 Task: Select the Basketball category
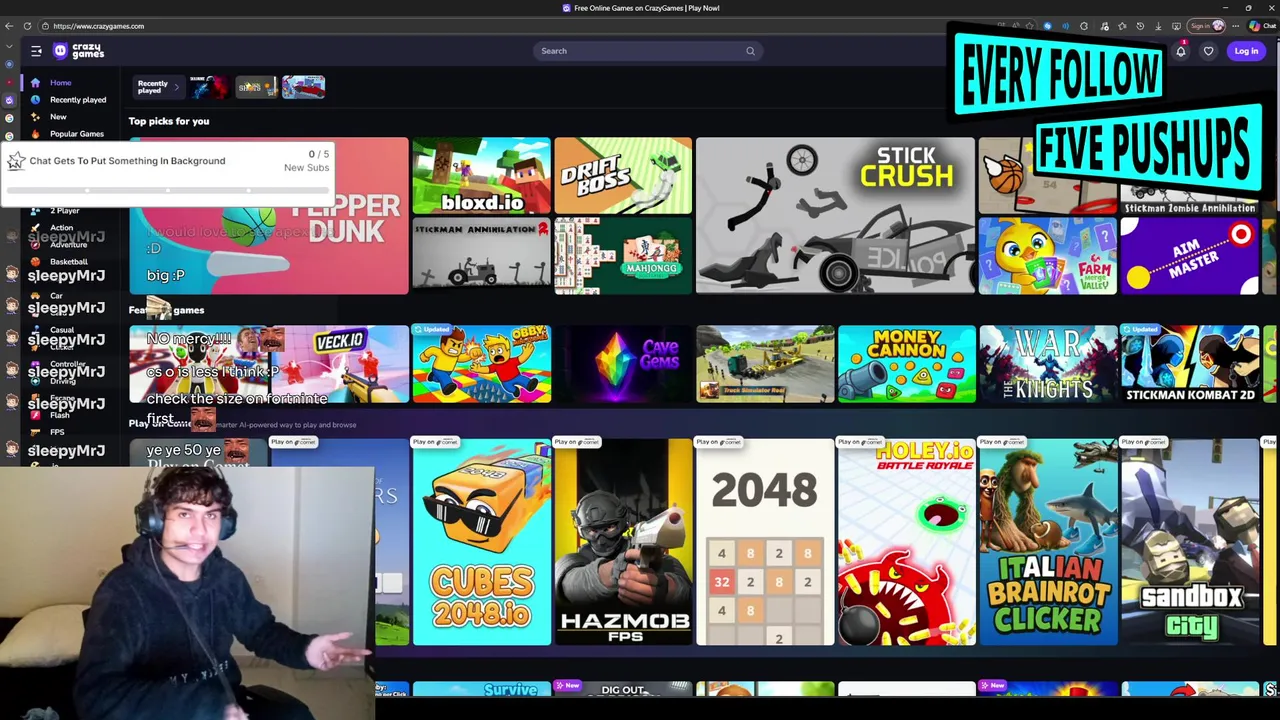68,262
